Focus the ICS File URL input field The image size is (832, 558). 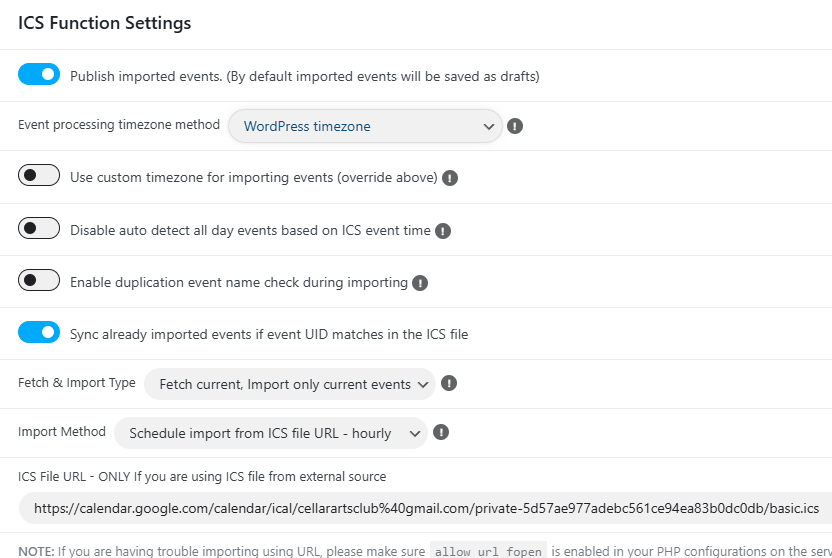pyautogui.click(x=426, y=508)
